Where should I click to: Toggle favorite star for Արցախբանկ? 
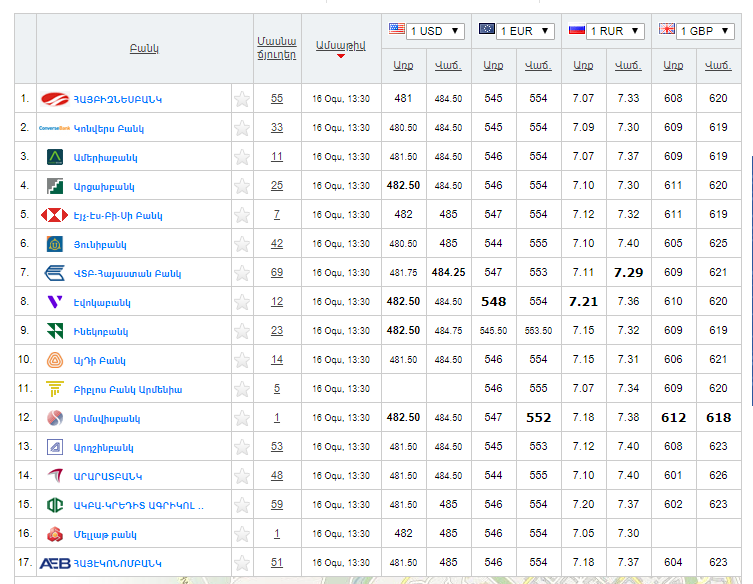click(x=242, y=186)
